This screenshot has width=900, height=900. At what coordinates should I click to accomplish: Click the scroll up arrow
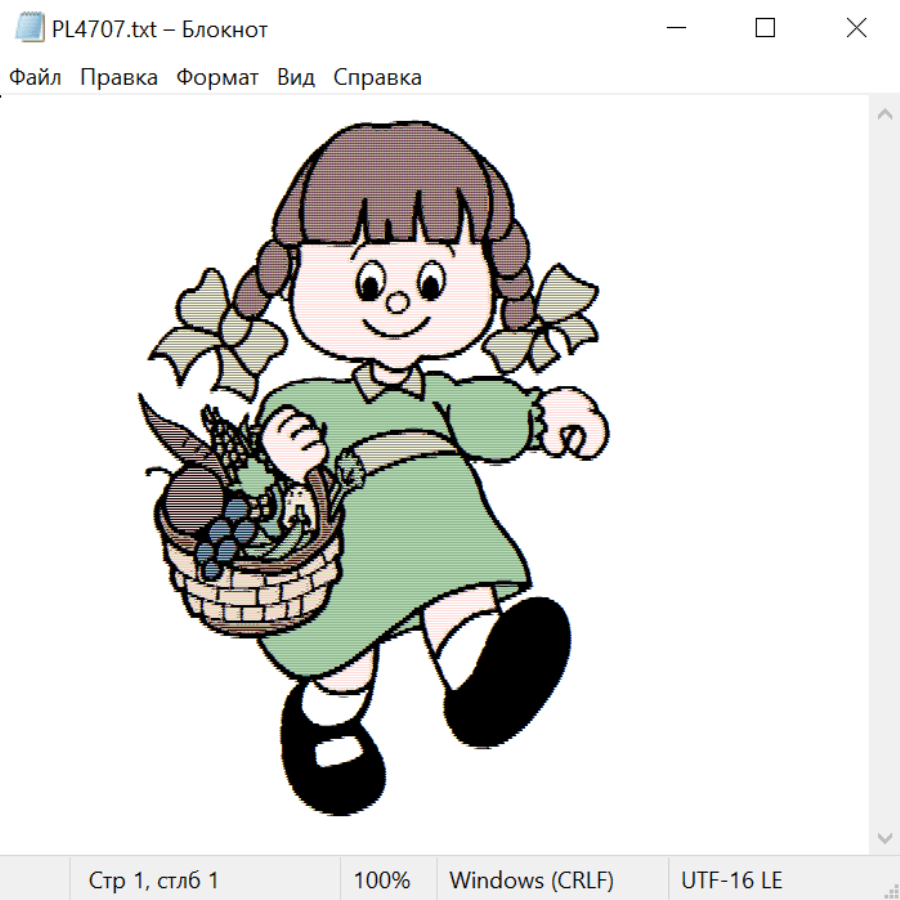pyautogui.click(x=884, y=115)
